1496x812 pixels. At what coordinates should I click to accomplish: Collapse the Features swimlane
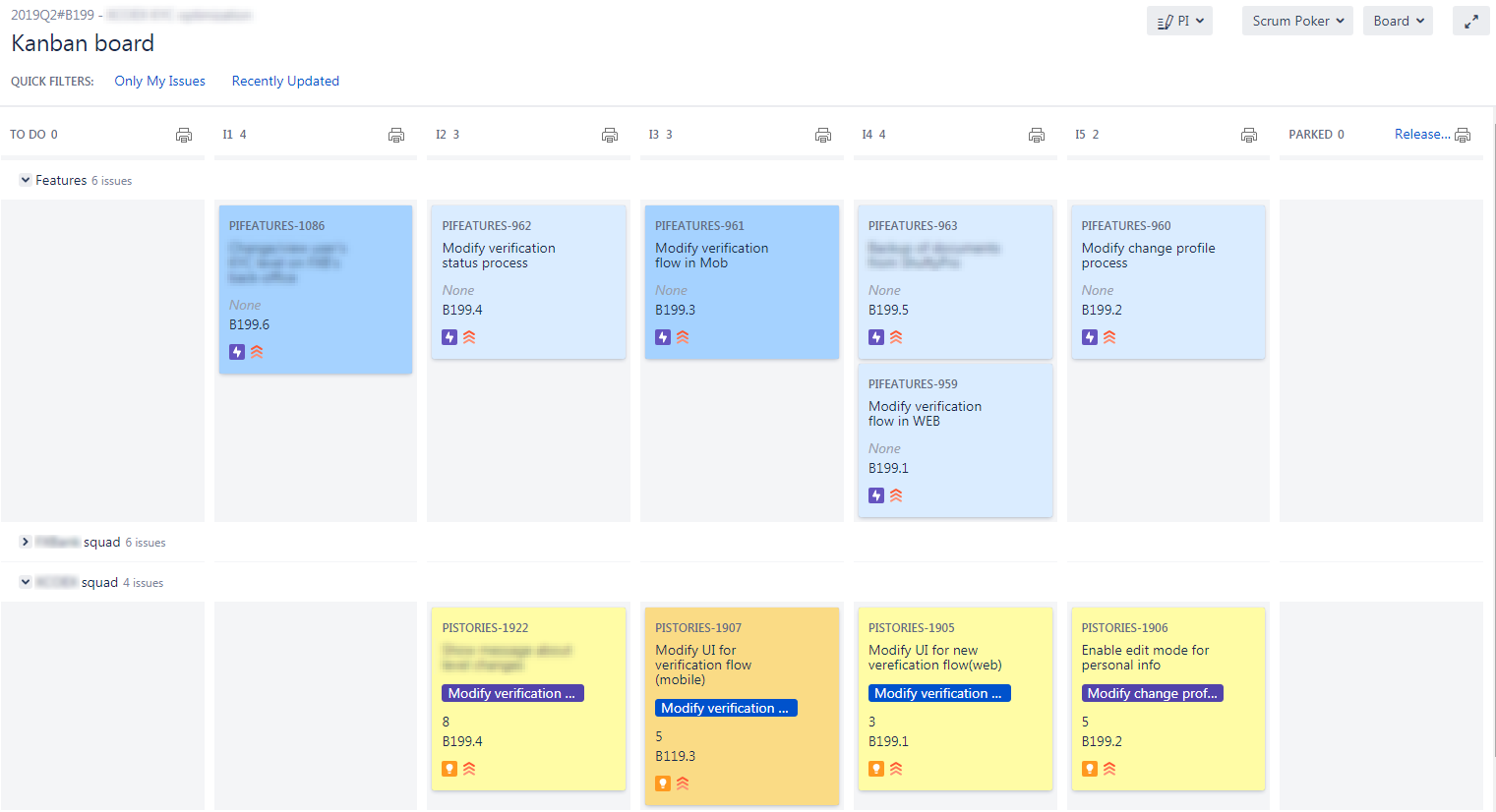click(x=26, y=180)
